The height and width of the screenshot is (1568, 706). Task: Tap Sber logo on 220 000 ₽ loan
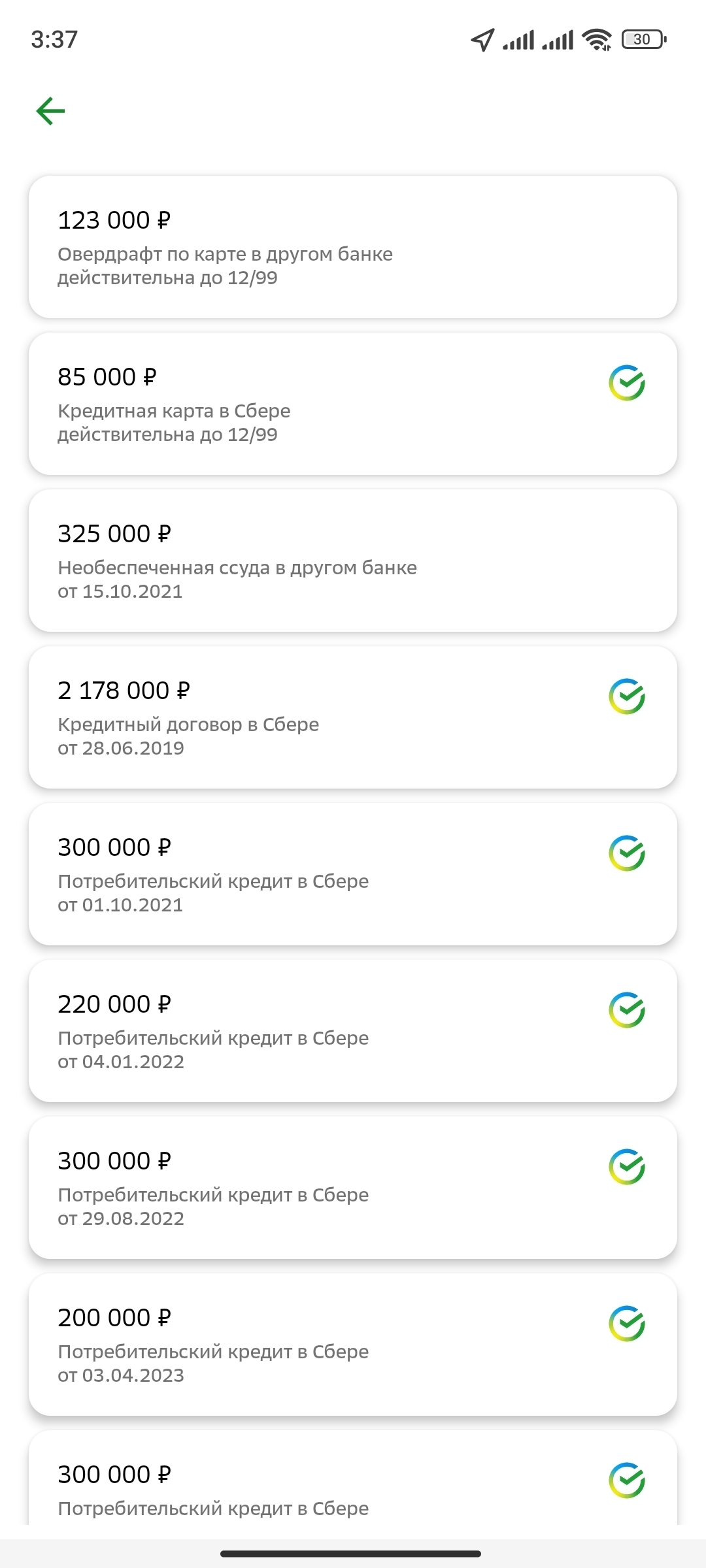tap(627, 1010)
